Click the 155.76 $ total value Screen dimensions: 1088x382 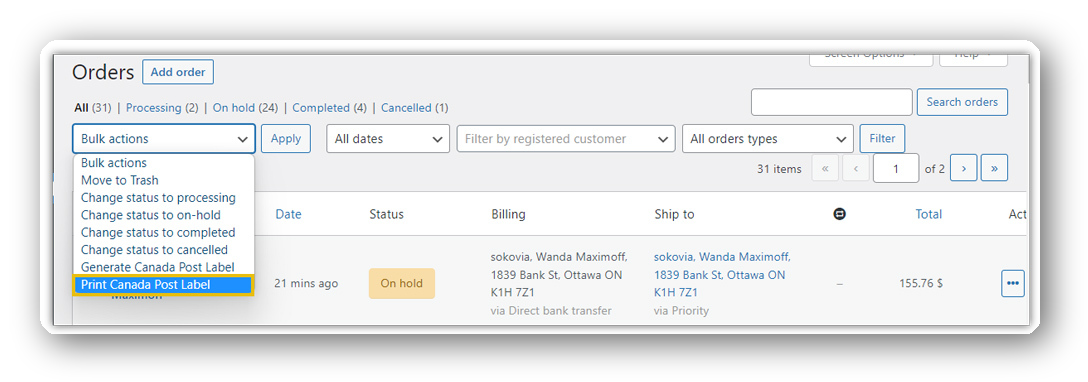coord(921,284)
